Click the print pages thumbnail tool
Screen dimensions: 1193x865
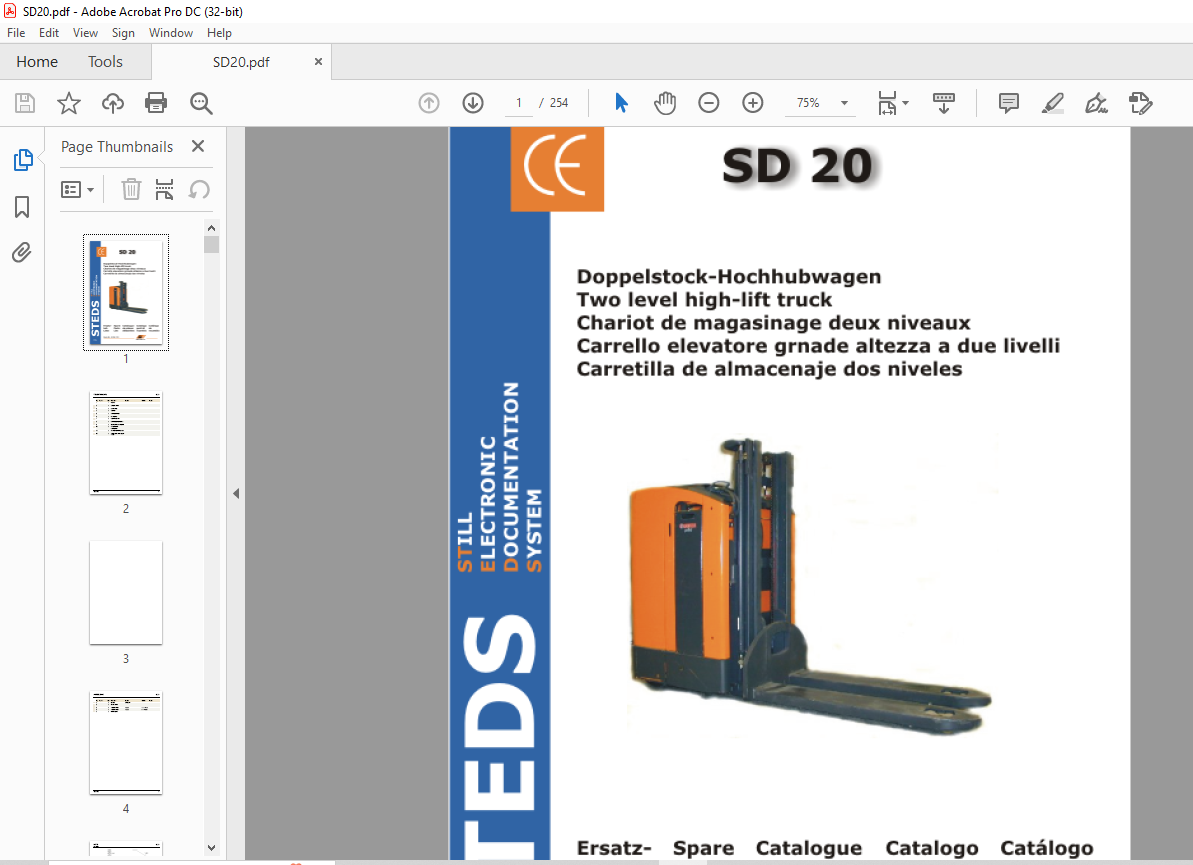click(x=164, y=189)
